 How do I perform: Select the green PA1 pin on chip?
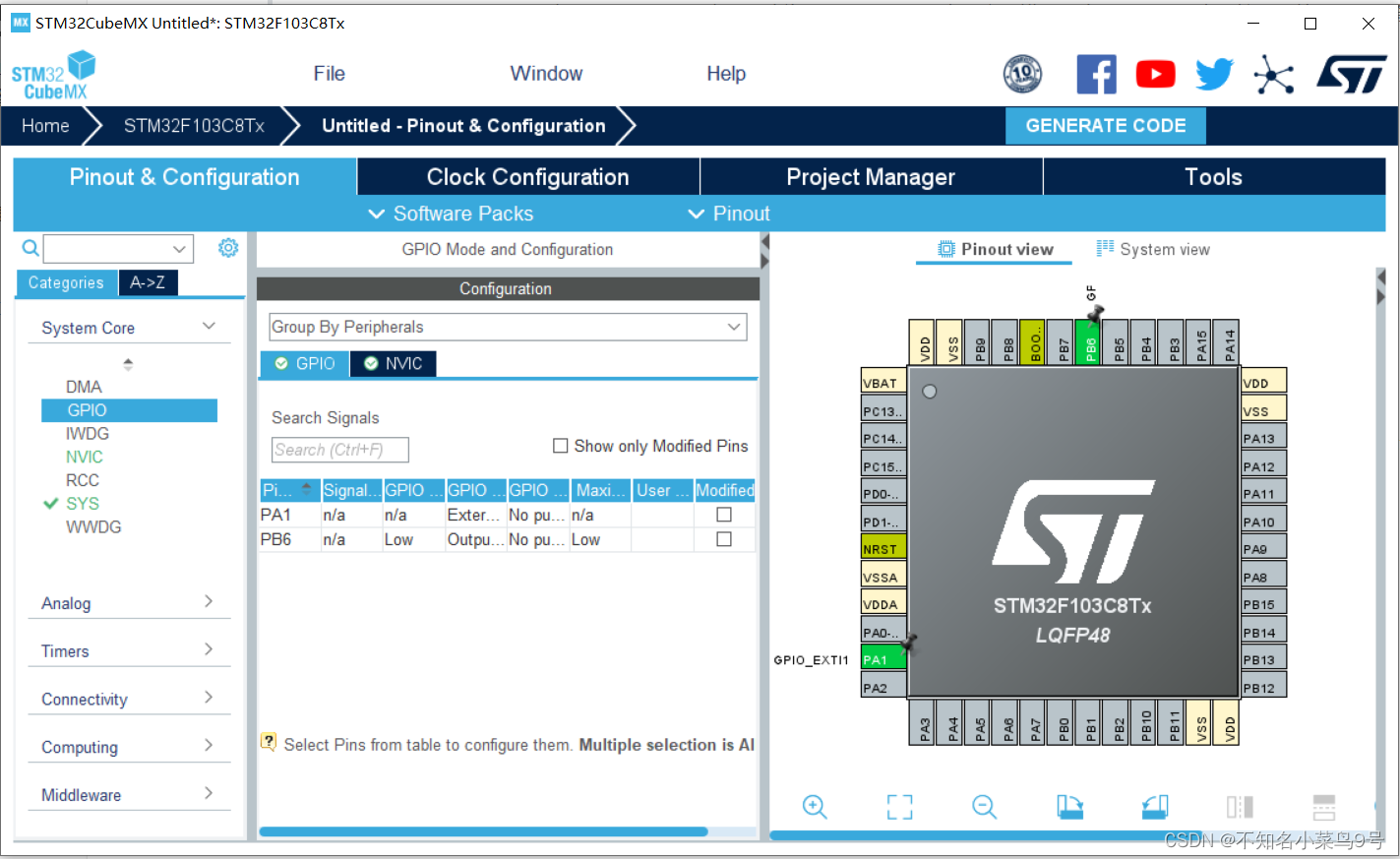(x=883, y=658)
